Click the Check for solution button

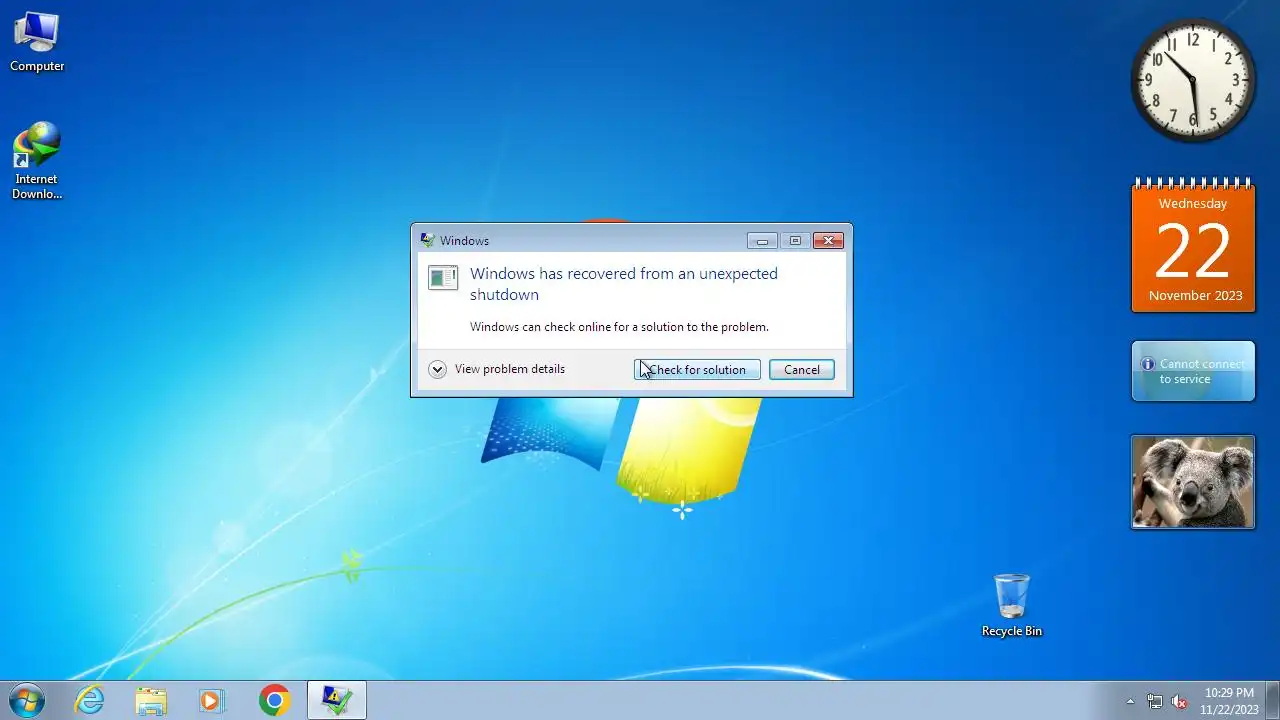point(697,370)
